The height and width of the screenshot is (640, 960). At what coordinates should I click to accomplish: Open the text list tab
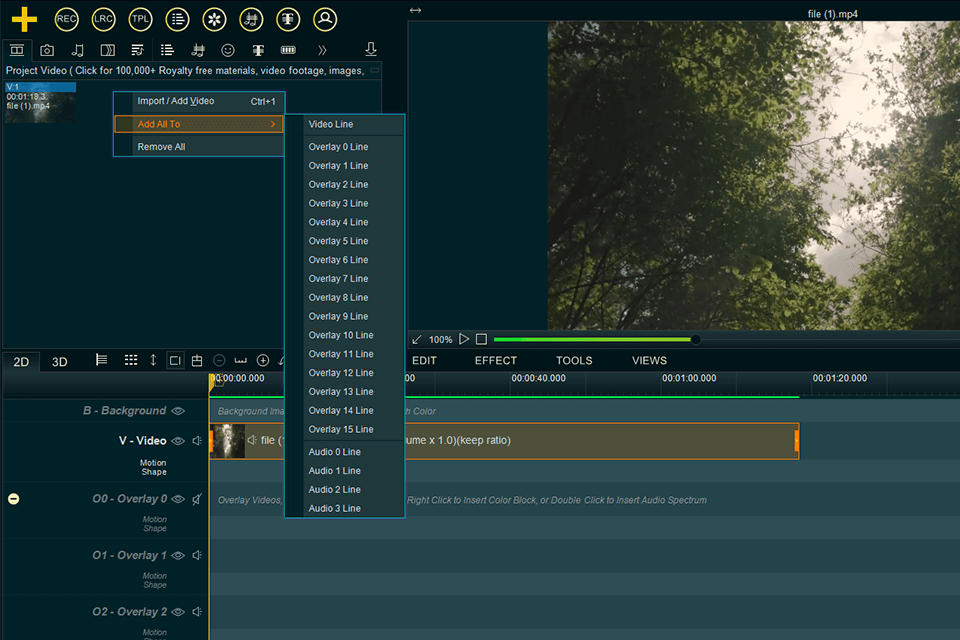(167, 50)
